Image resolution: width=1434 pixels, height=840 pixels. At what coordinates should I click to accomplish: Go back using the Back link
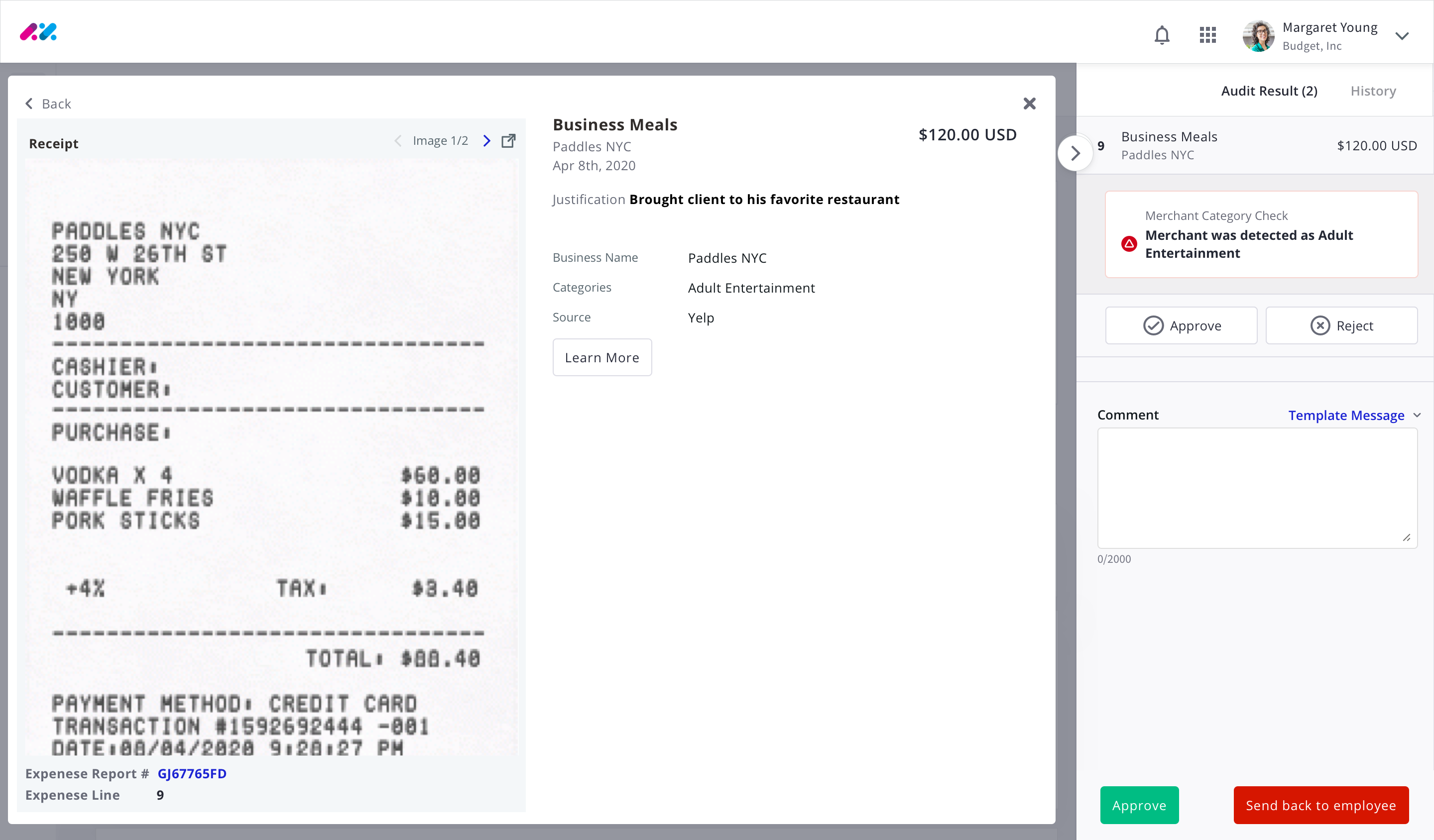[48, 104]
